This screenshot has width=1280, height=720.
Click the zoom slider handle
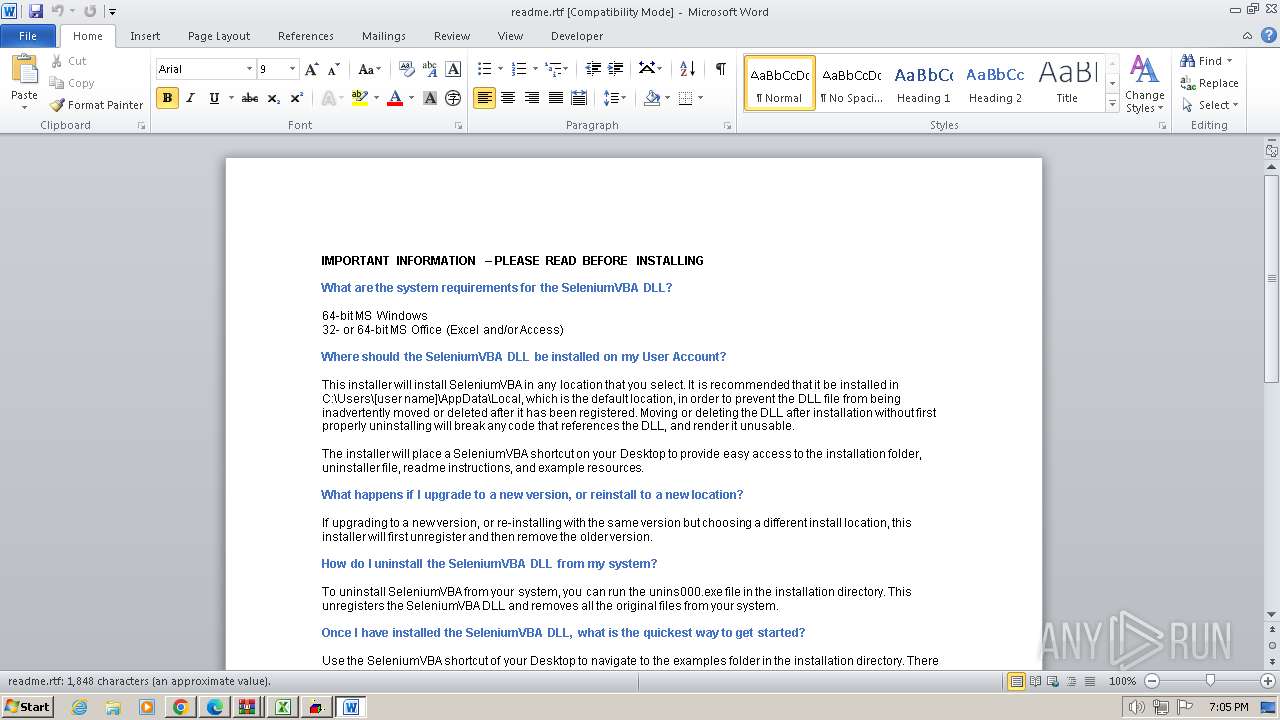(1210, 681)
